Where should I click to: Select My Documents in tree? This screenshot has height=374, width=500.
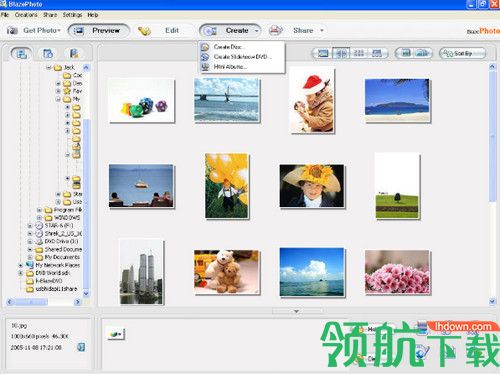pyautogui.click(x=58, y=257)
